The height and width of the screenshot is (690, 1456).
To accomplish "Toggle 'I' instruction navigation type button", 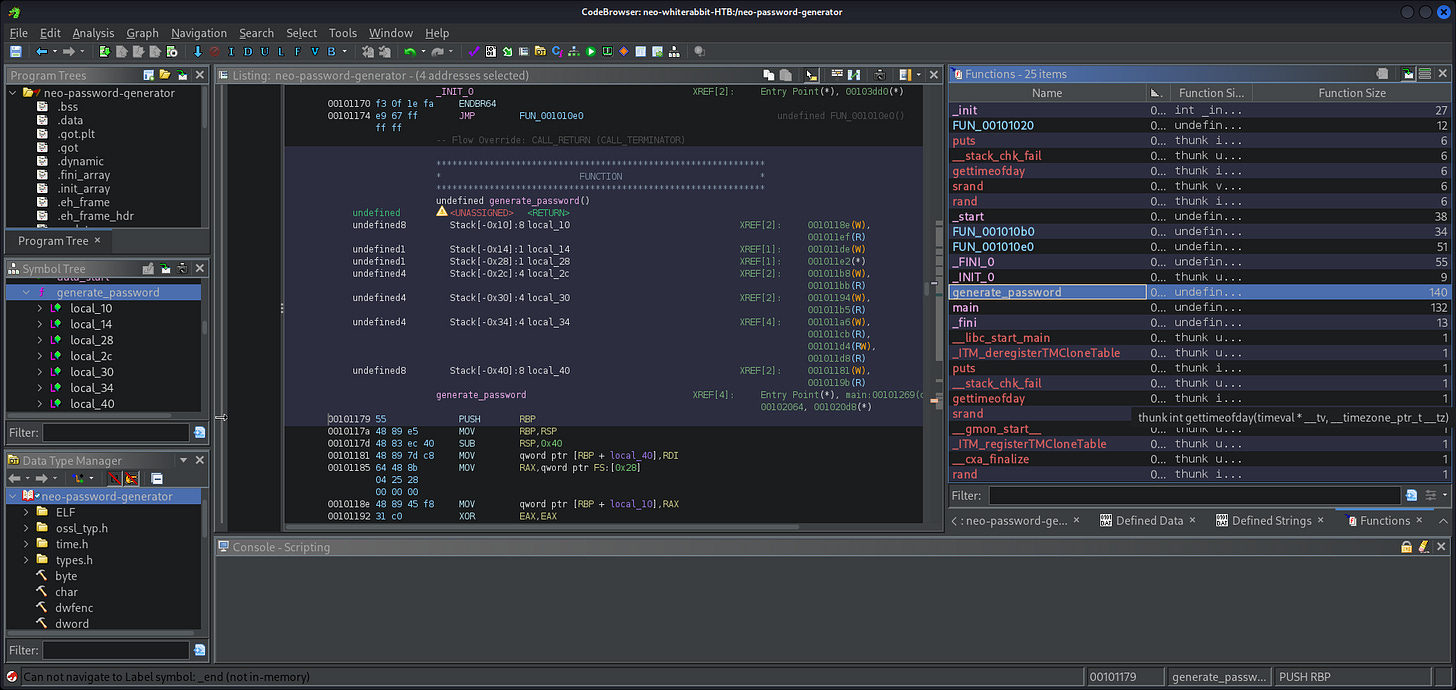I will [x=232, y=51].
